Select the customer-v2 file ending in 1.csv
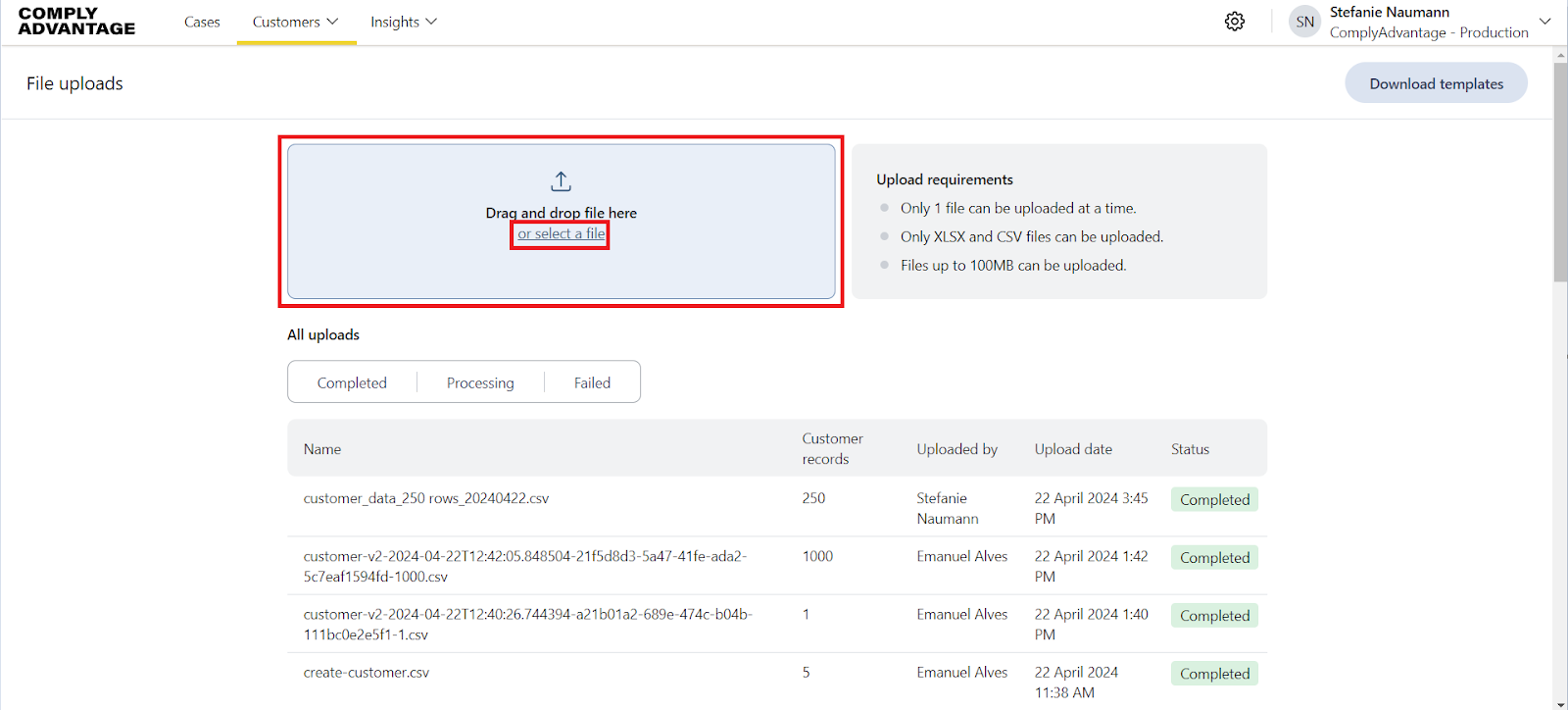Screen dimensions: 1568x710 pyautogui.click(x=527, y=624)
